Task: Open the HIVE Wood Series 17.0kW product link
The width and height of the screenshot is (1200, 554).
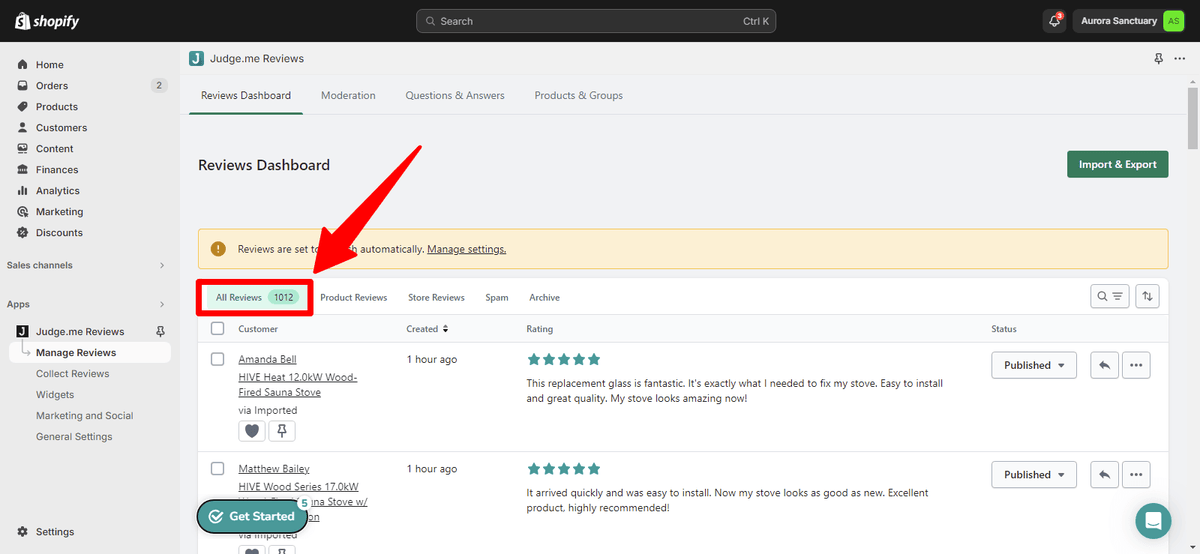Action: pyautogui.click(x=302, y=502)
